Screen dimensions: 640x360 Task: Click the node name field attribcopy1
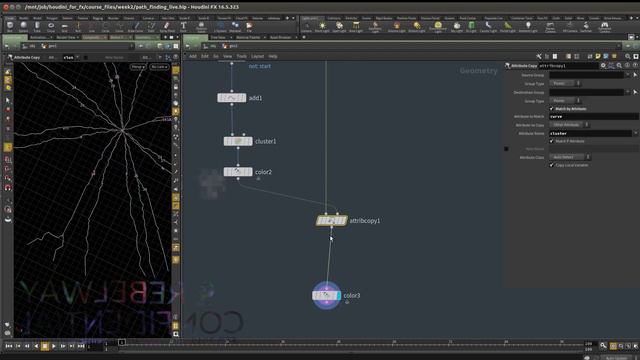(x=568, y=65)
